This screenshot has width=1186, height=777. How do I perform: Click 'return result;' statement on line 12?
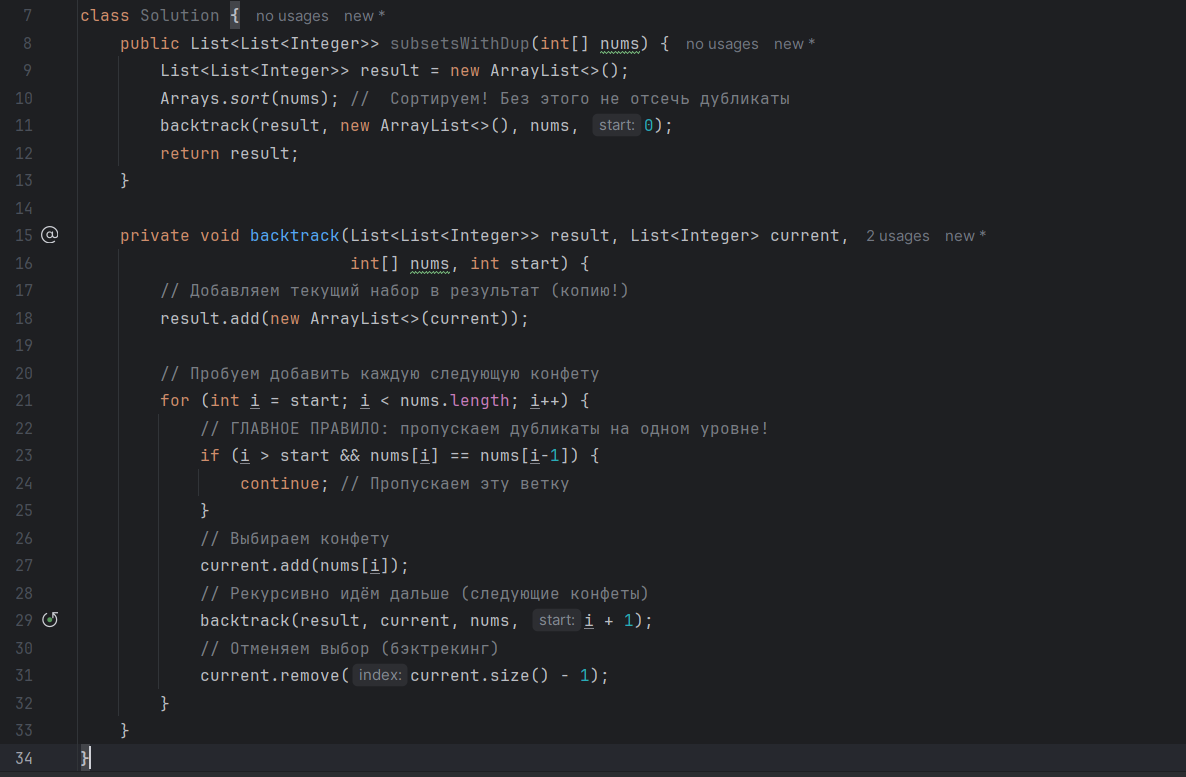229,154
